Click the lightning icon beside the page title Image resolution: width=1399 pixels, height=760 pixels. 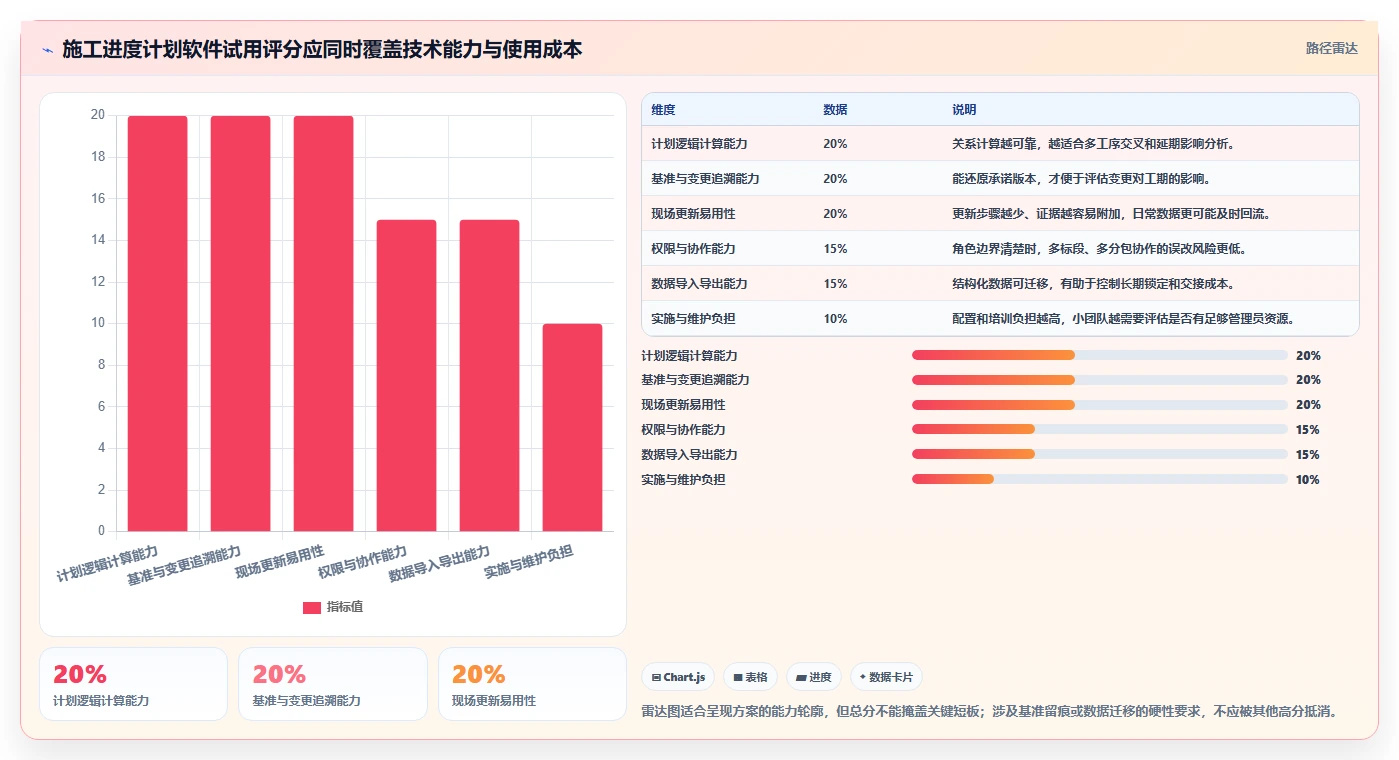[47, 50]
